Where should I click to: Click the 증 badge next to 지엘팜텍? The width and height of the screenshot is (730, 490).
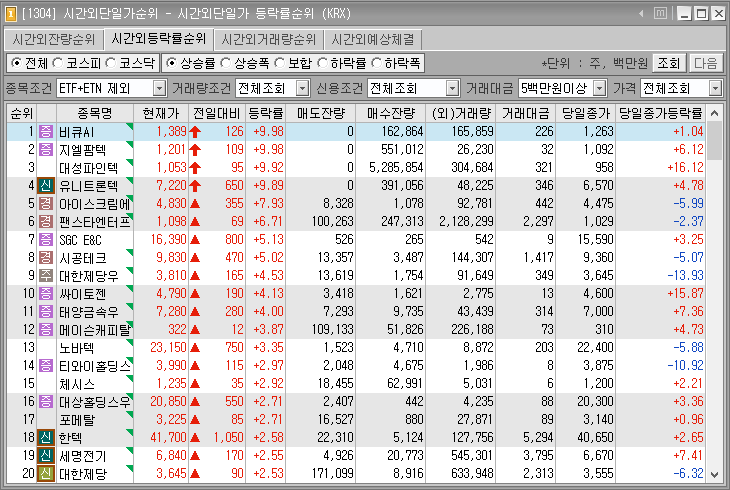pos(46,150)
